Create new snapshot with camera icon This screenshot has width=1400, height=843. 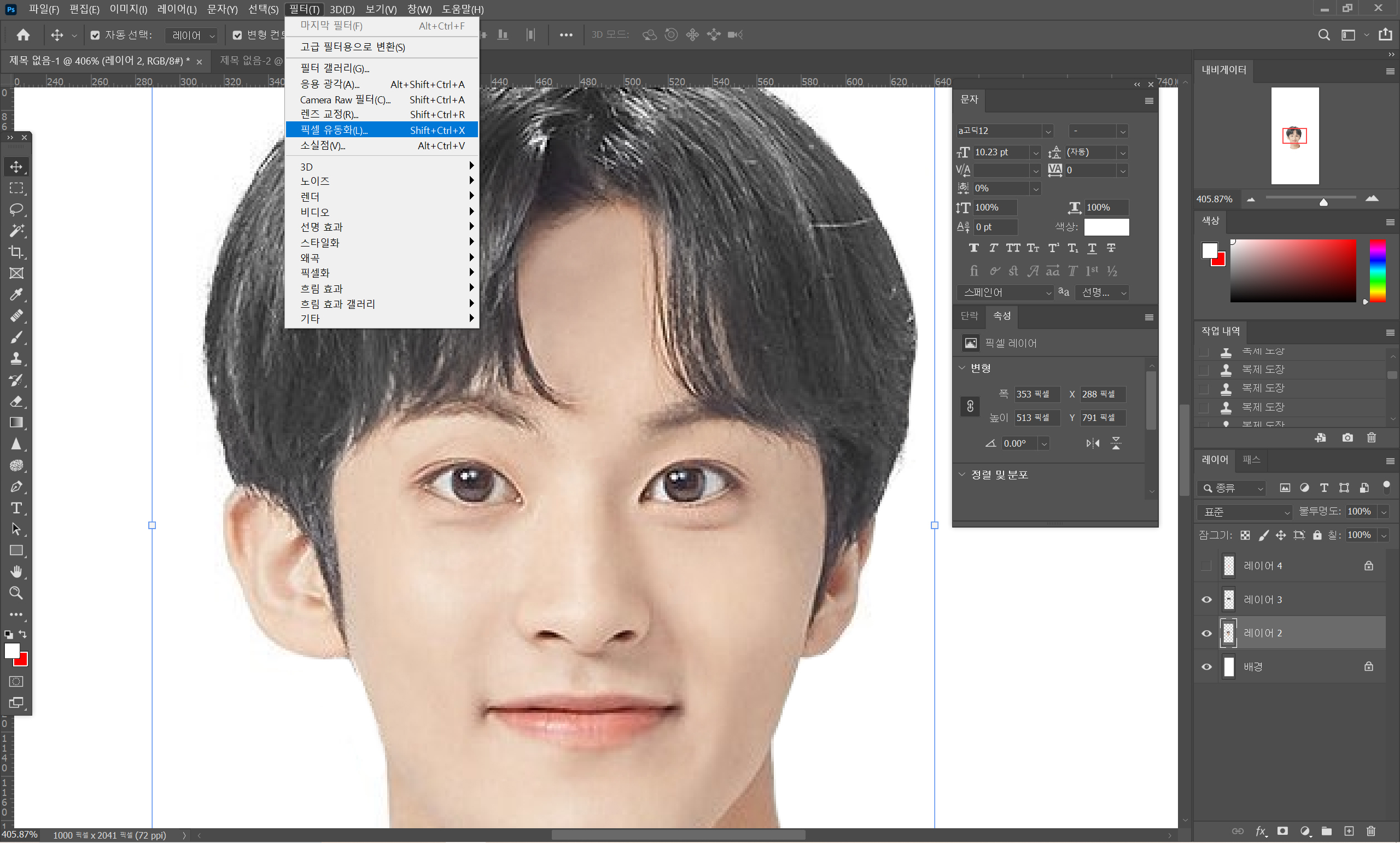(1347, 437)
